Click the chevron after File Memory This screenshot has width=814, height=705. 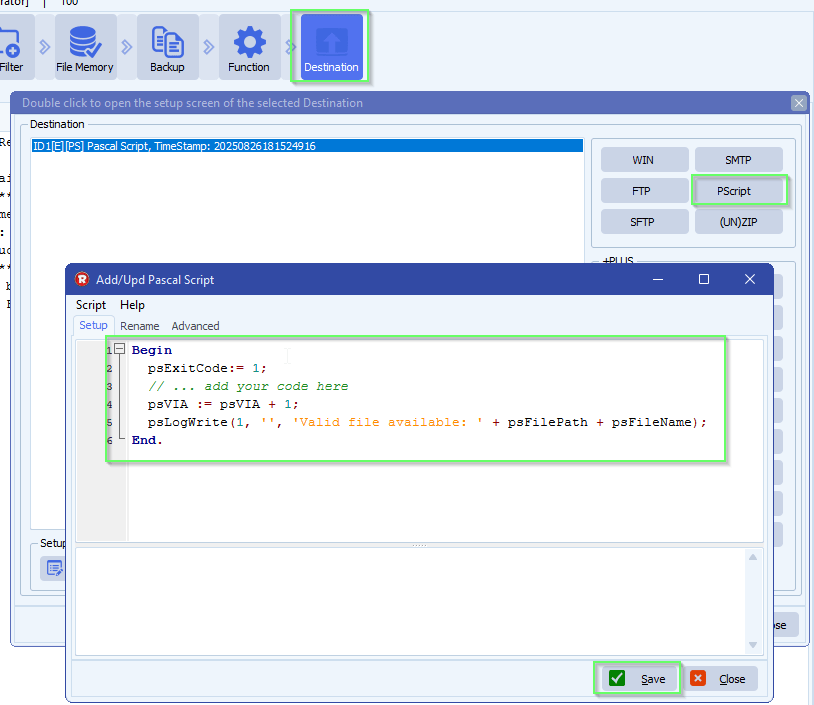pyautogui.click(x=127, y=47)
